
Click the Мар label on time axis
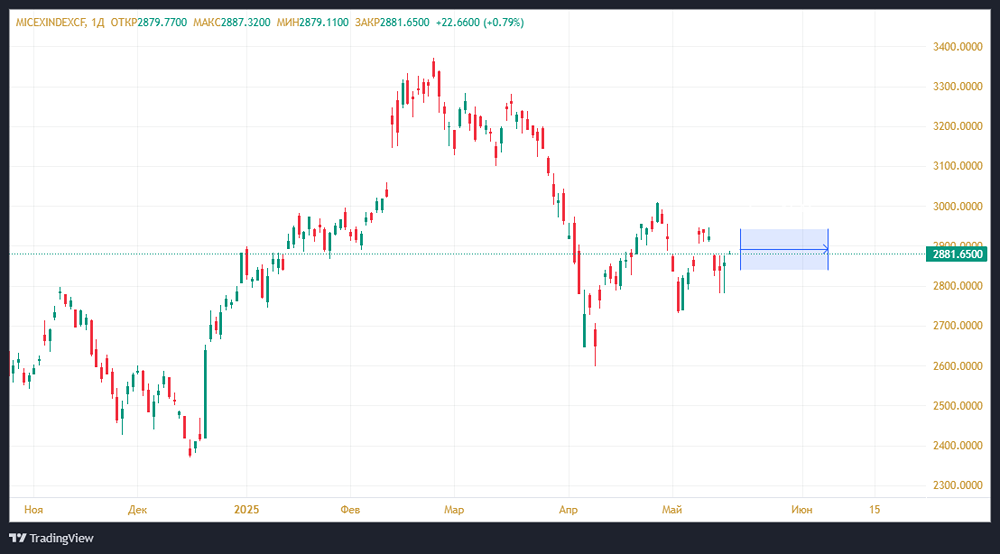pos(454,509)
